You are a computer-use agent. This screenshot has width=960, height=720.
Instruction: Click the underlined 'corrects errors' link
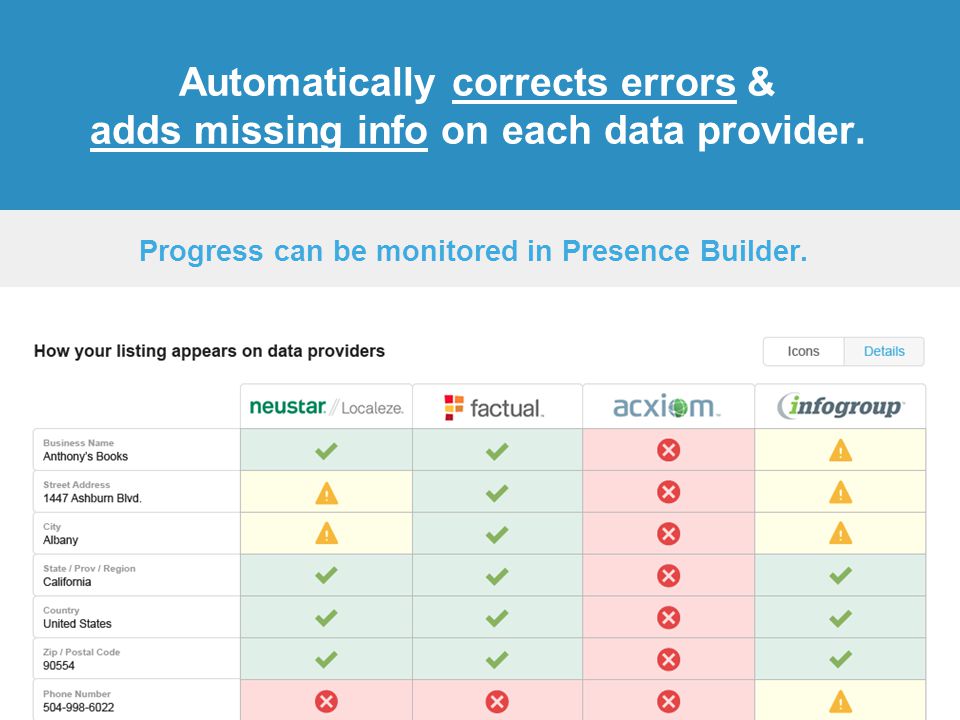click(594, 83)
